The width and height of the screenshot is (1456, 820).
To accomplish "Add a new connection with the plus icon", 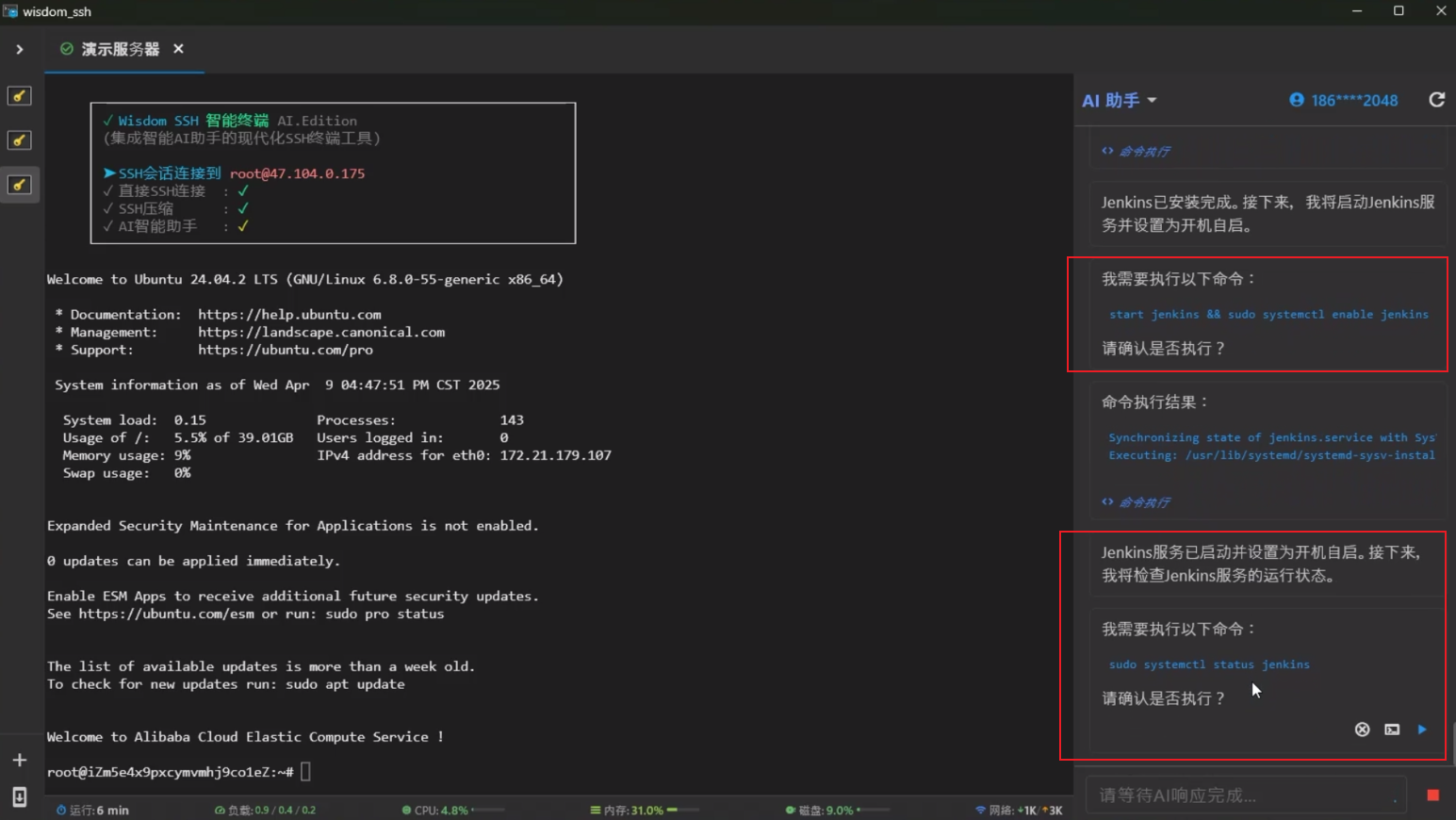I will tap(20, 760).
